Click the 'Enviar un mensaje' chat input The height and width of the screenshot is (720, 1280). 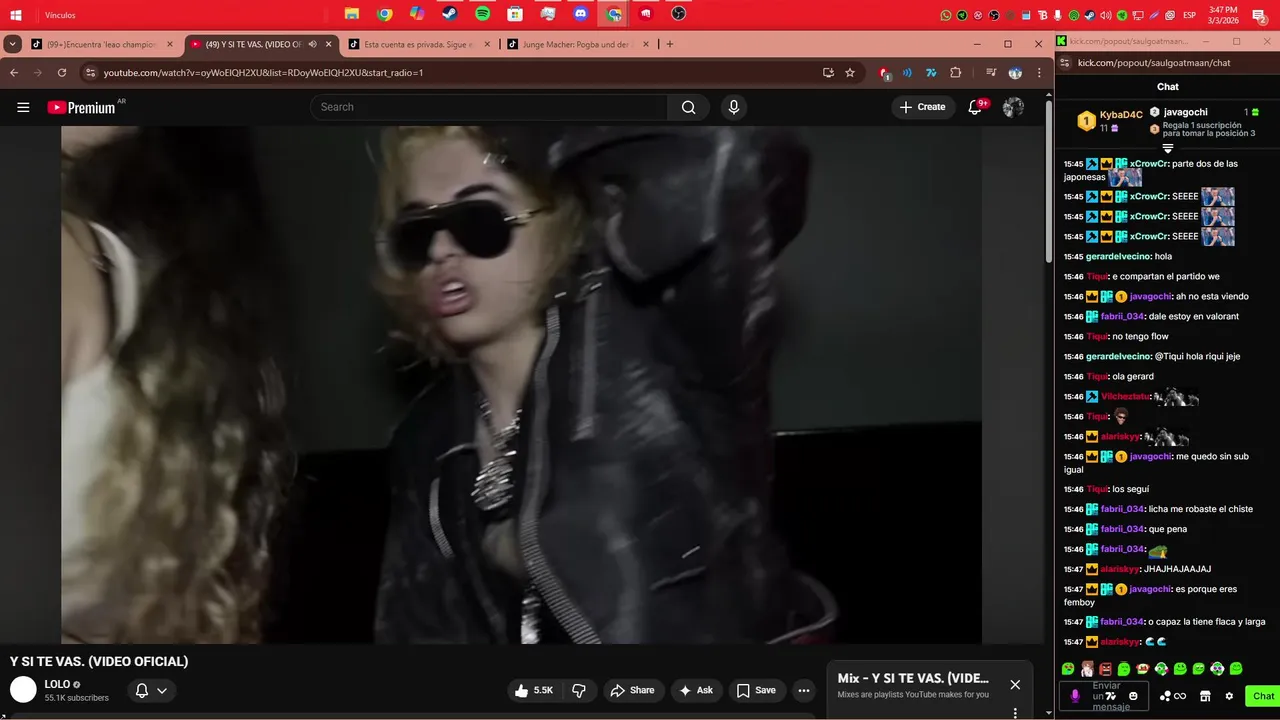[x=1106, y=696]
